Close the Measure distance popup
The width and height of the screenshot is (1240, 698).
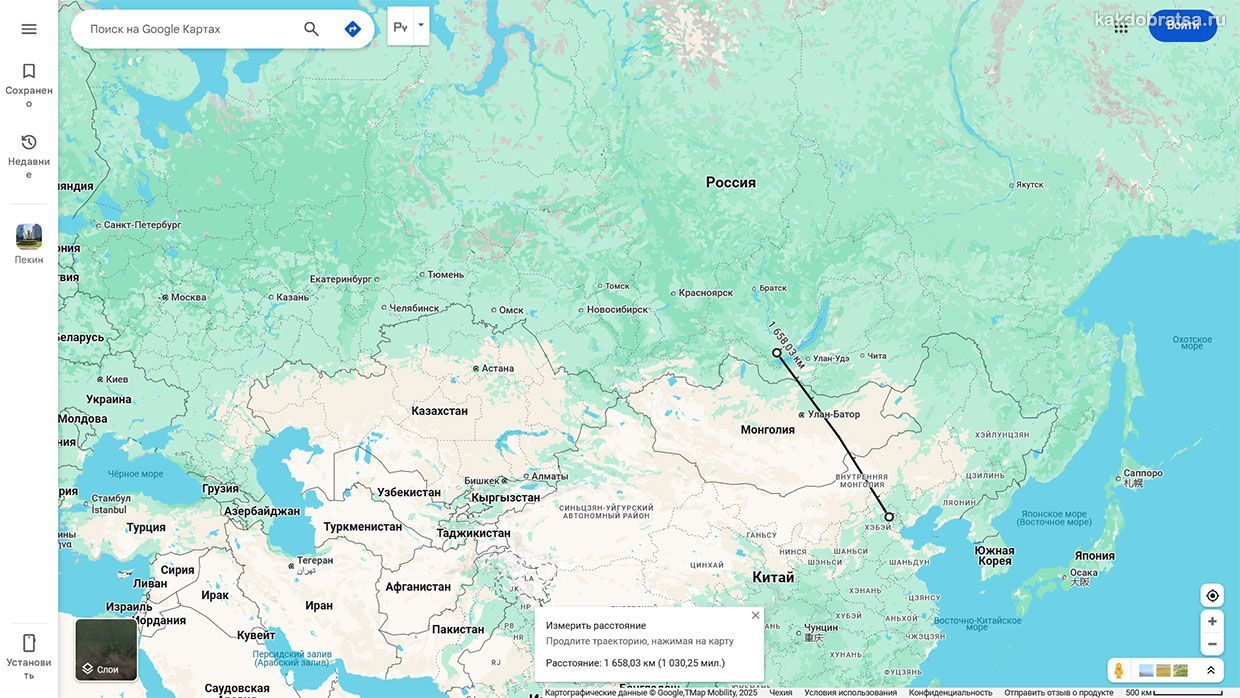click(755, 615)
